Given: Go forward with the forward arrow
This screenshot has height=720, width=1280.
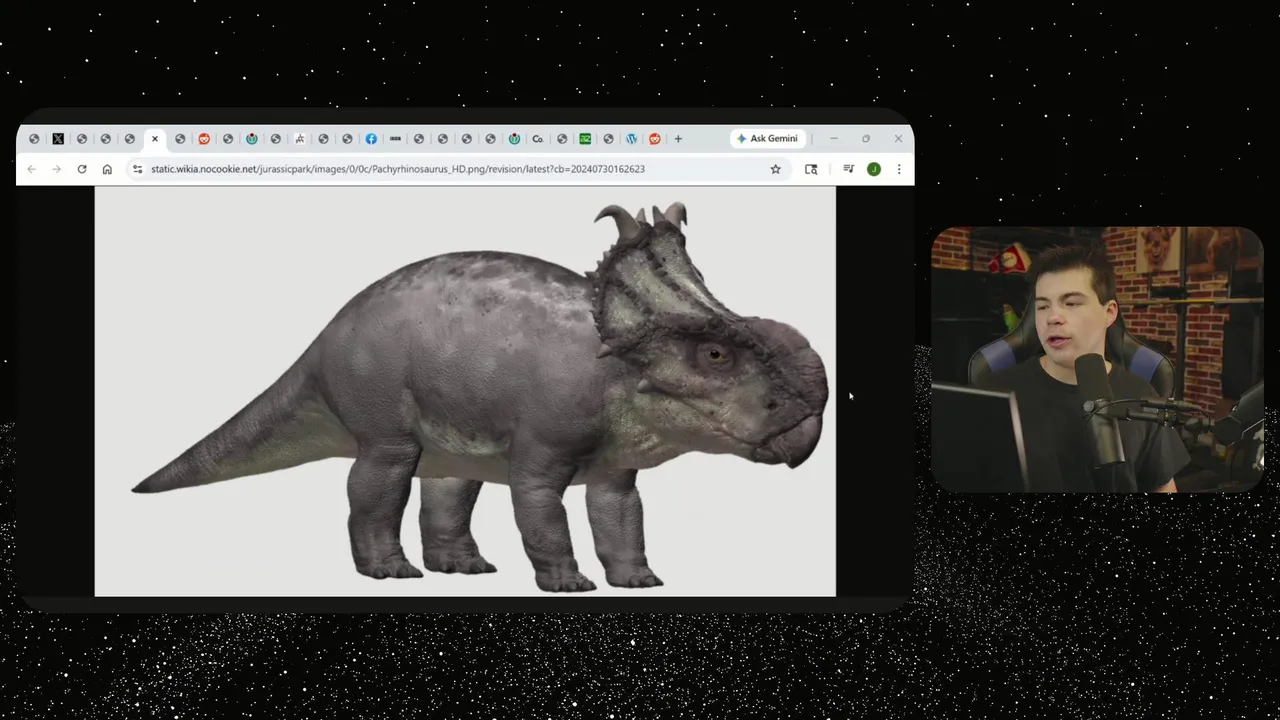Looking at the screenshot, I should (x=56, y=169).
